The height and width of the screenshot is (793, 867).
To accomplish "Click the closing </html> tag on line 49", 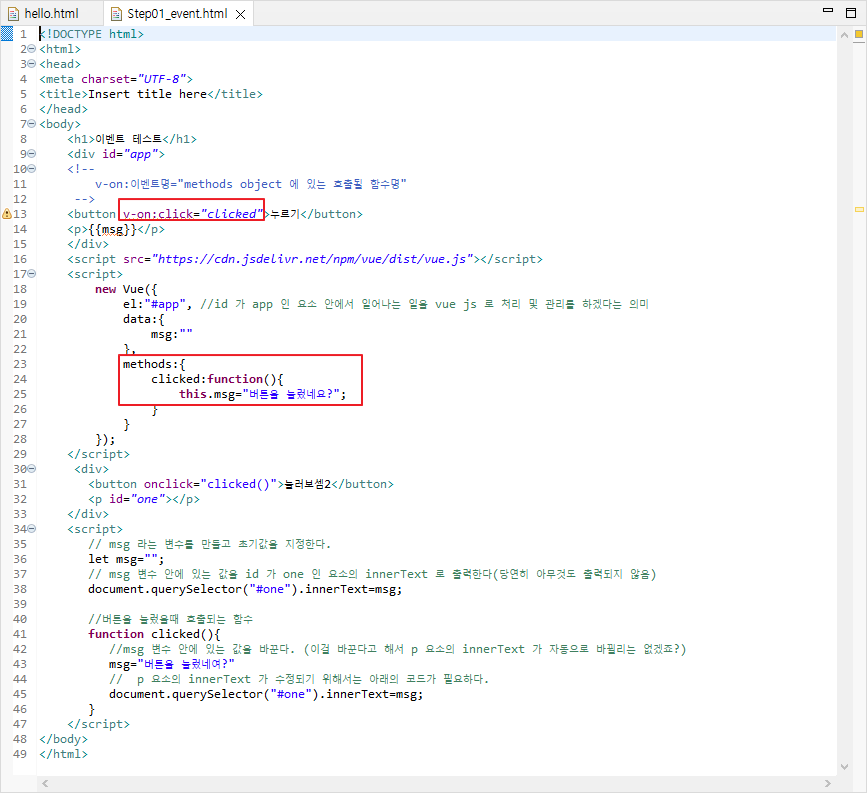I will pyautogui.click(x=64, y=754).
